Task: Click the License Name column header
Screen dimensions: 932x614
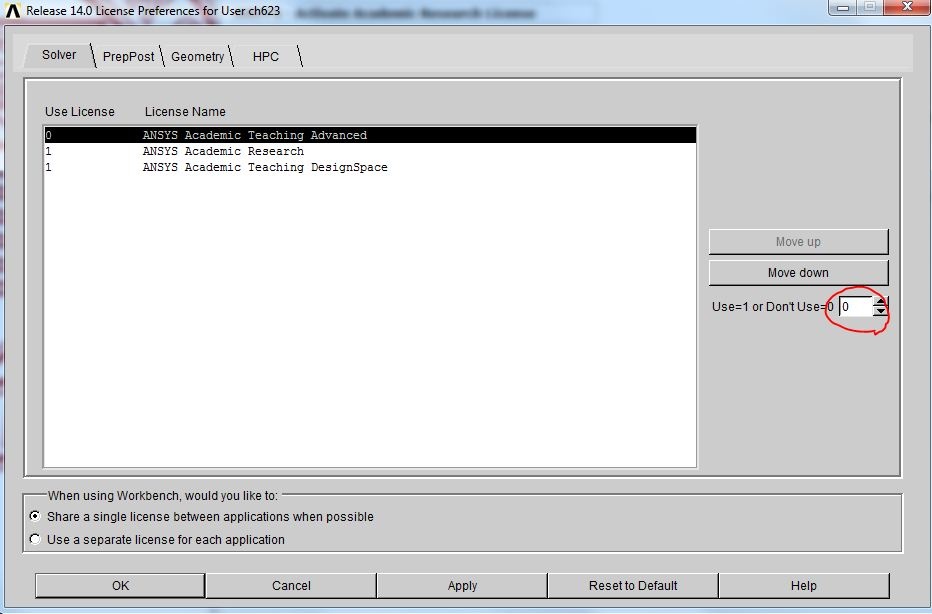Action: click(185, 112)
